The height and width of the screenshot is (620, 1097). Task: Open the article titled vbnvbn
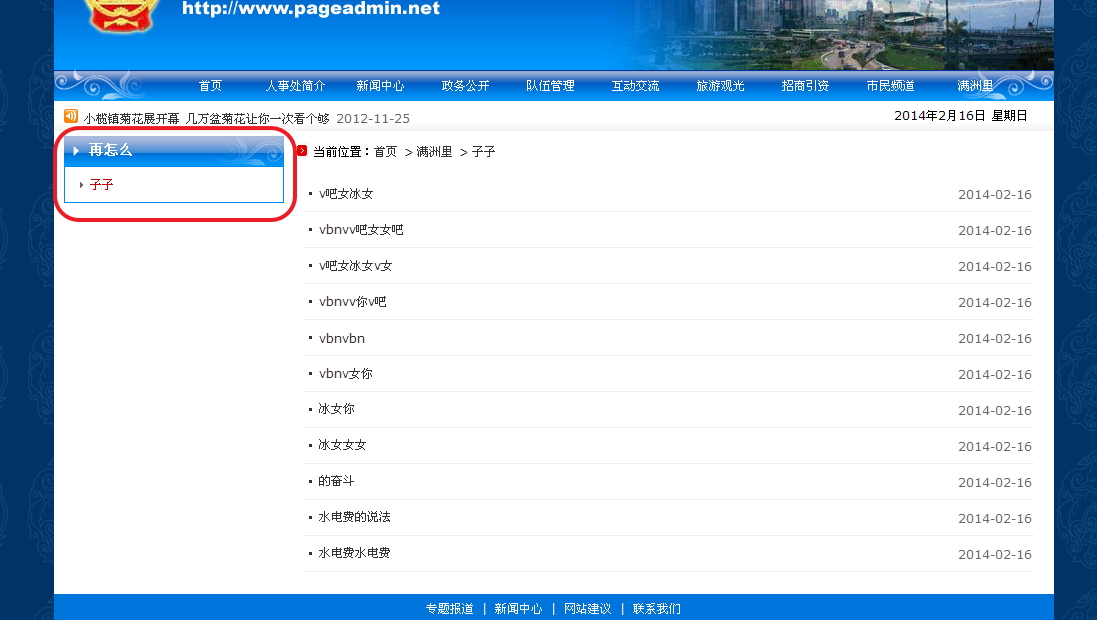342,338
